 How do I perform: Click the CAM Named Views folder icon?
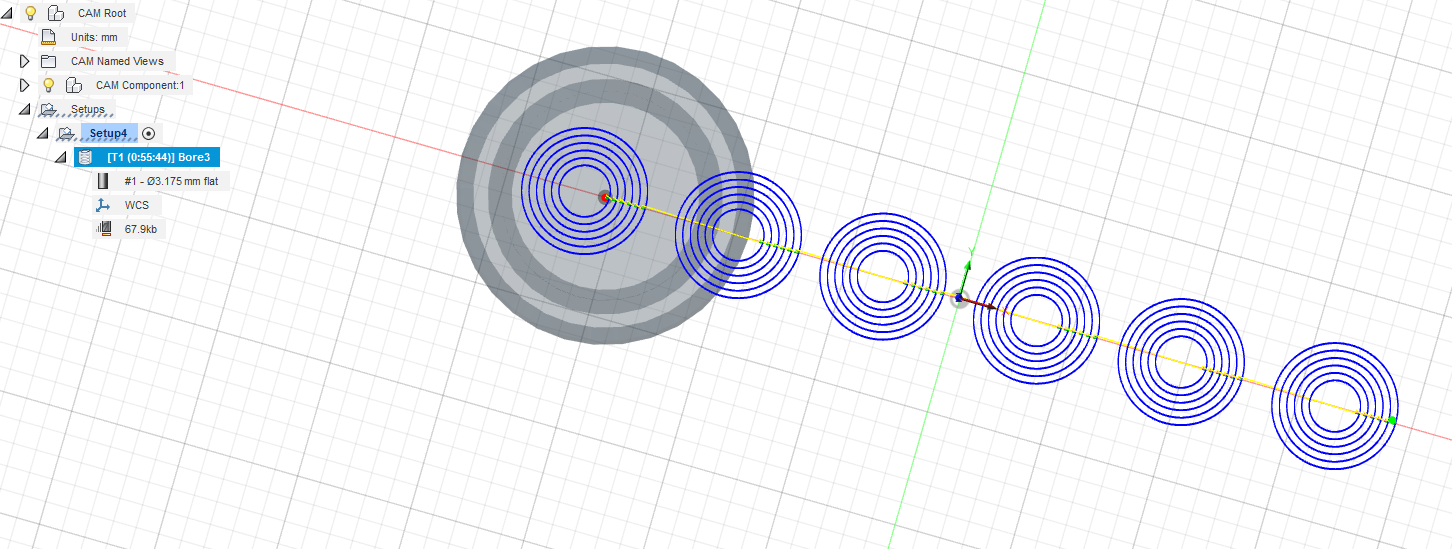pos(48,61)
